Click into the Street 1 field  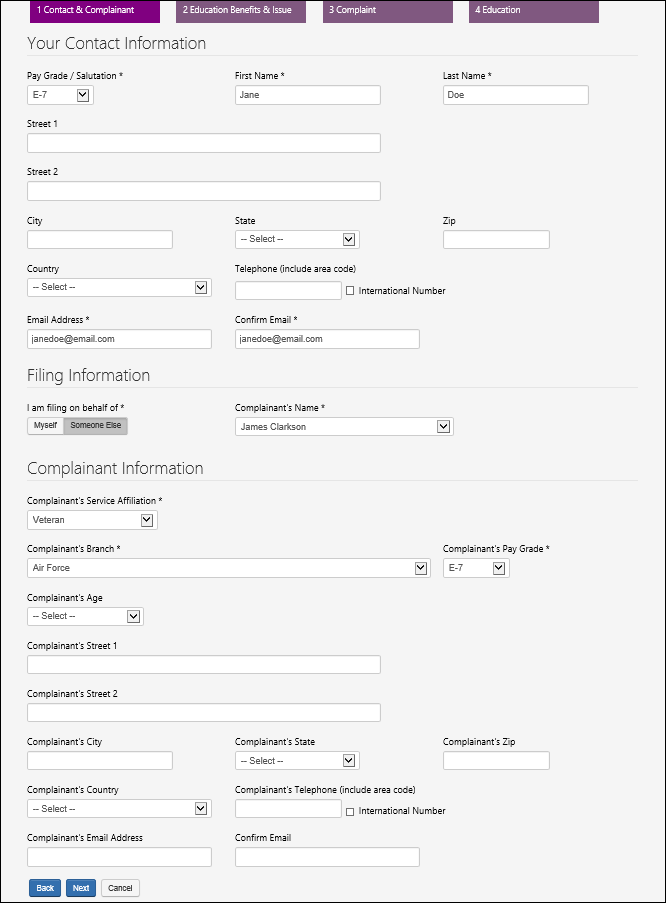204,143
